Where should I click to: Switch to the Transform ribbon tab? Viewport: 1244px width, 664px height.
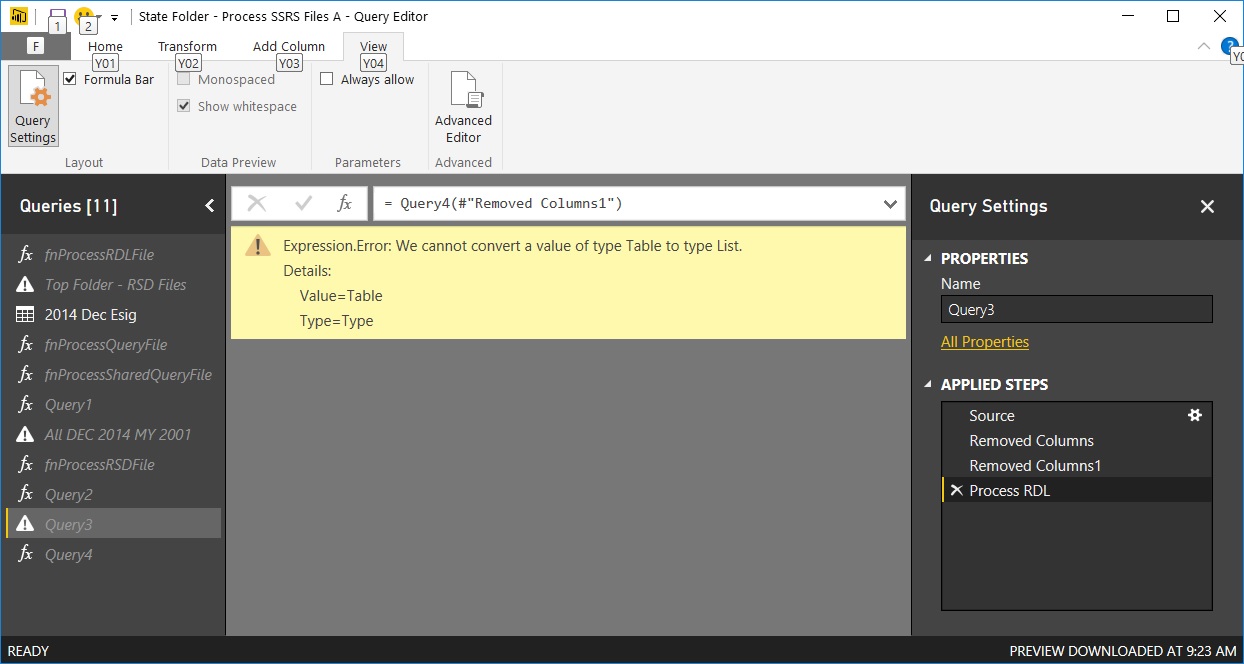(187, 46)
